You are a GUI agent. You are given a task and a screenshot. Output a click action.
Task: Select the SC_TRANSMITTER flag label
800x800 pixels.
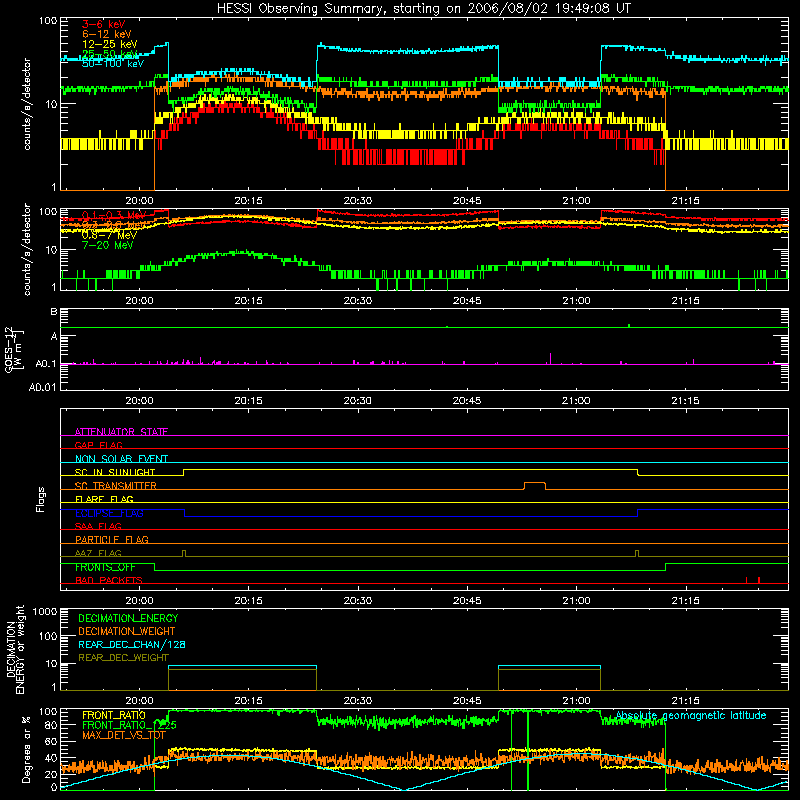[x=116, y=486]
